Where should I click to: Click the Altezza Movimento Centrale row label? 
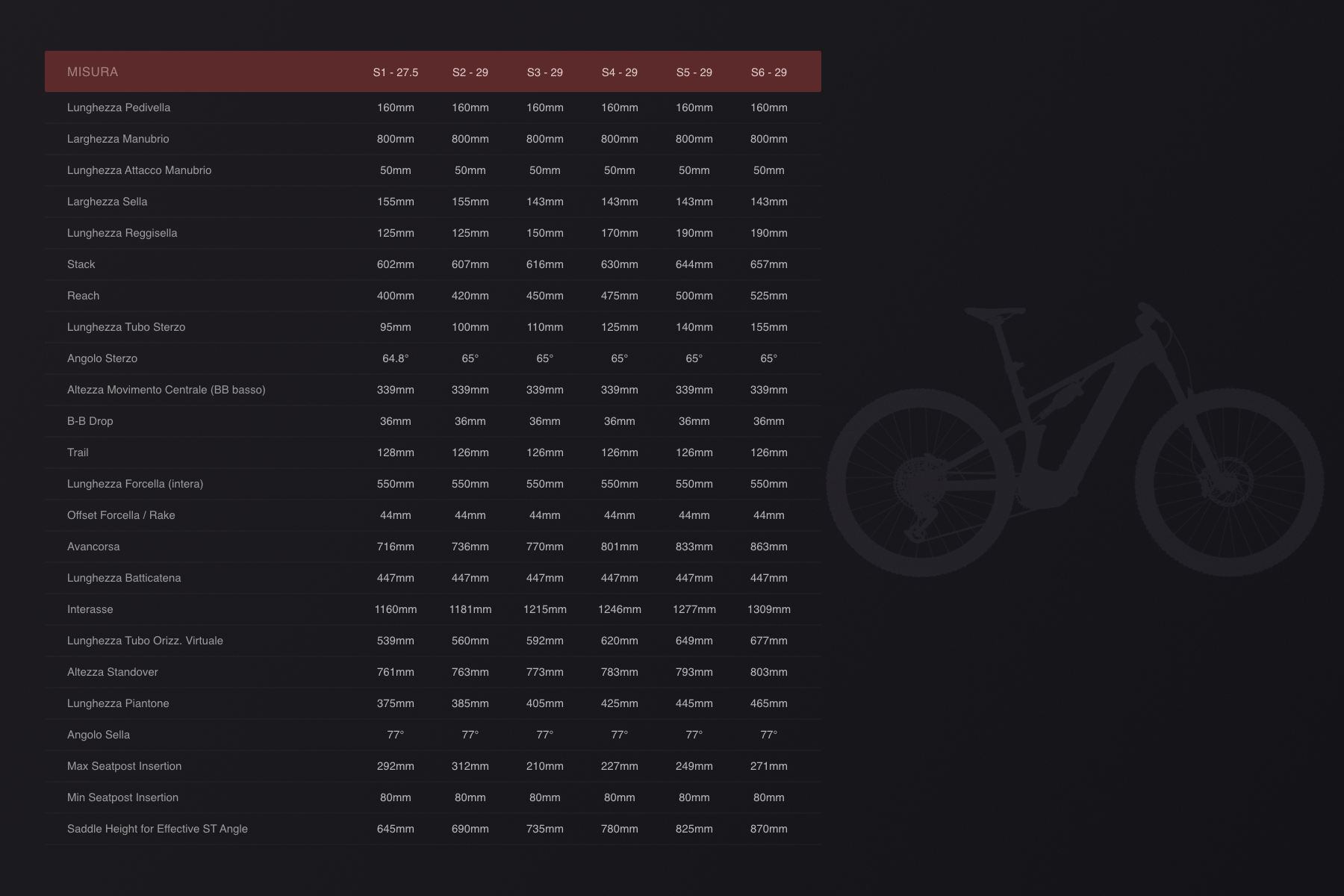(166, 390)
